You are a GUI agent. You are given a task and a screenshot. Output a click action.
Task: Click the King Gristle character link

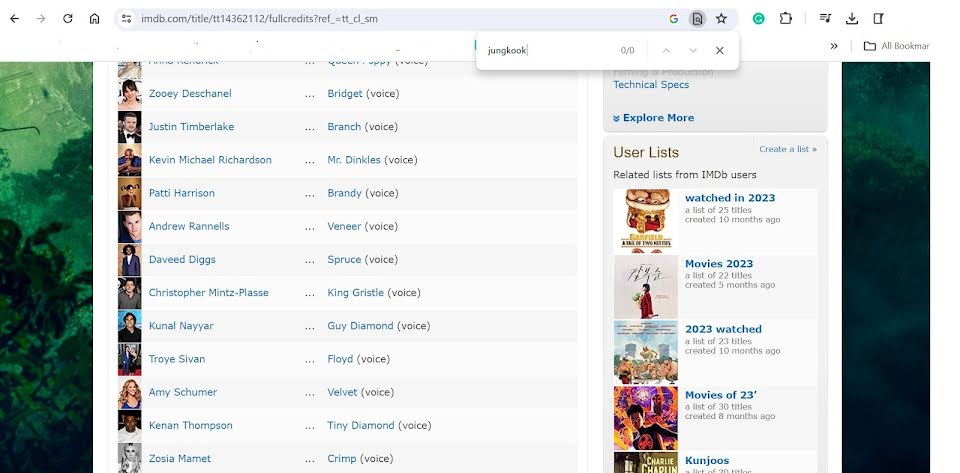pos(356,292)
